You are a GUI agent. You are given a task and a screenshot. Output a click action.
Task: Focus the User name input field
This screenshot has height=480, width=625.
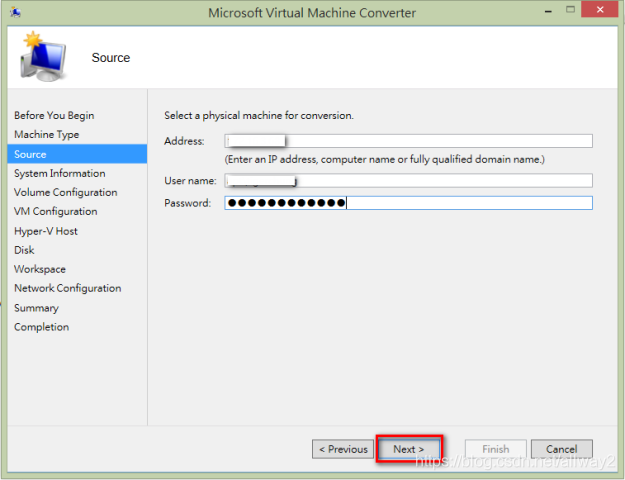(x=409, y=181)
